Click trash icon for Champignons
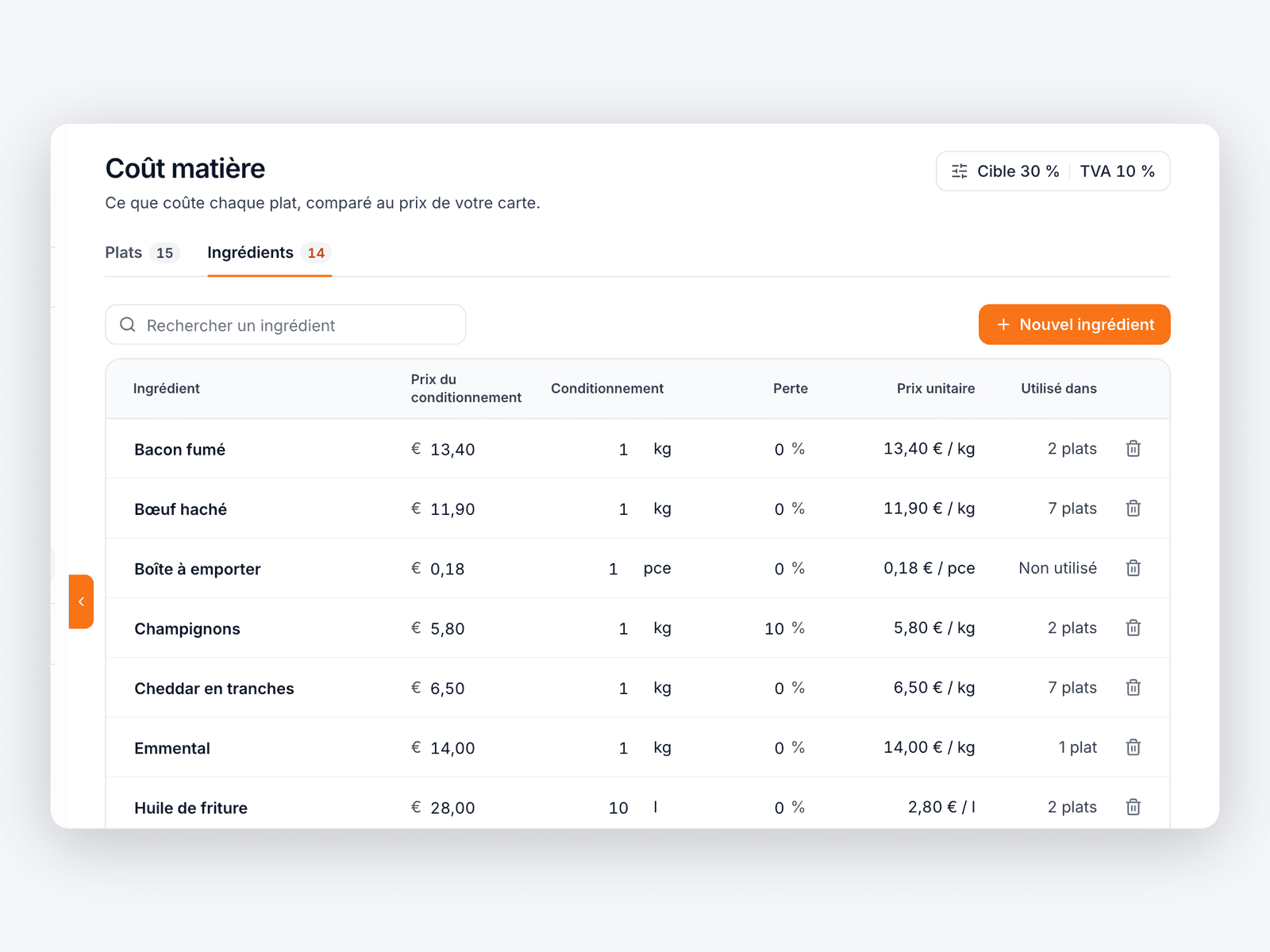 click(x=1133, y=628)
